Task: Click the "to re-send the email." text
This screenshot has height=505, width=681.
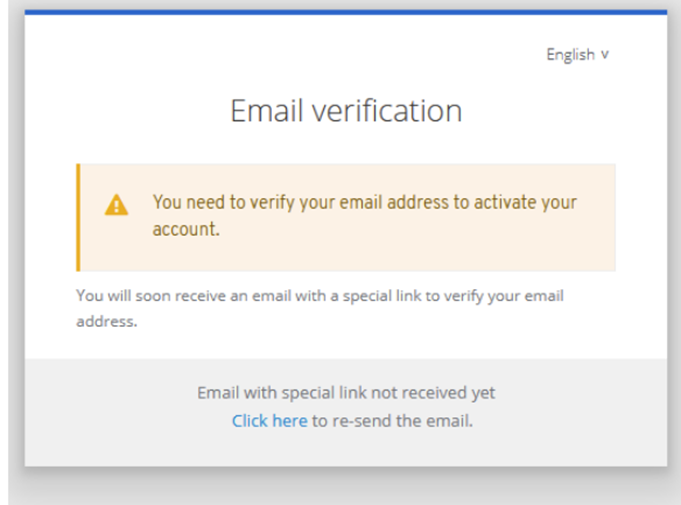Action: [x=392, y=421]
